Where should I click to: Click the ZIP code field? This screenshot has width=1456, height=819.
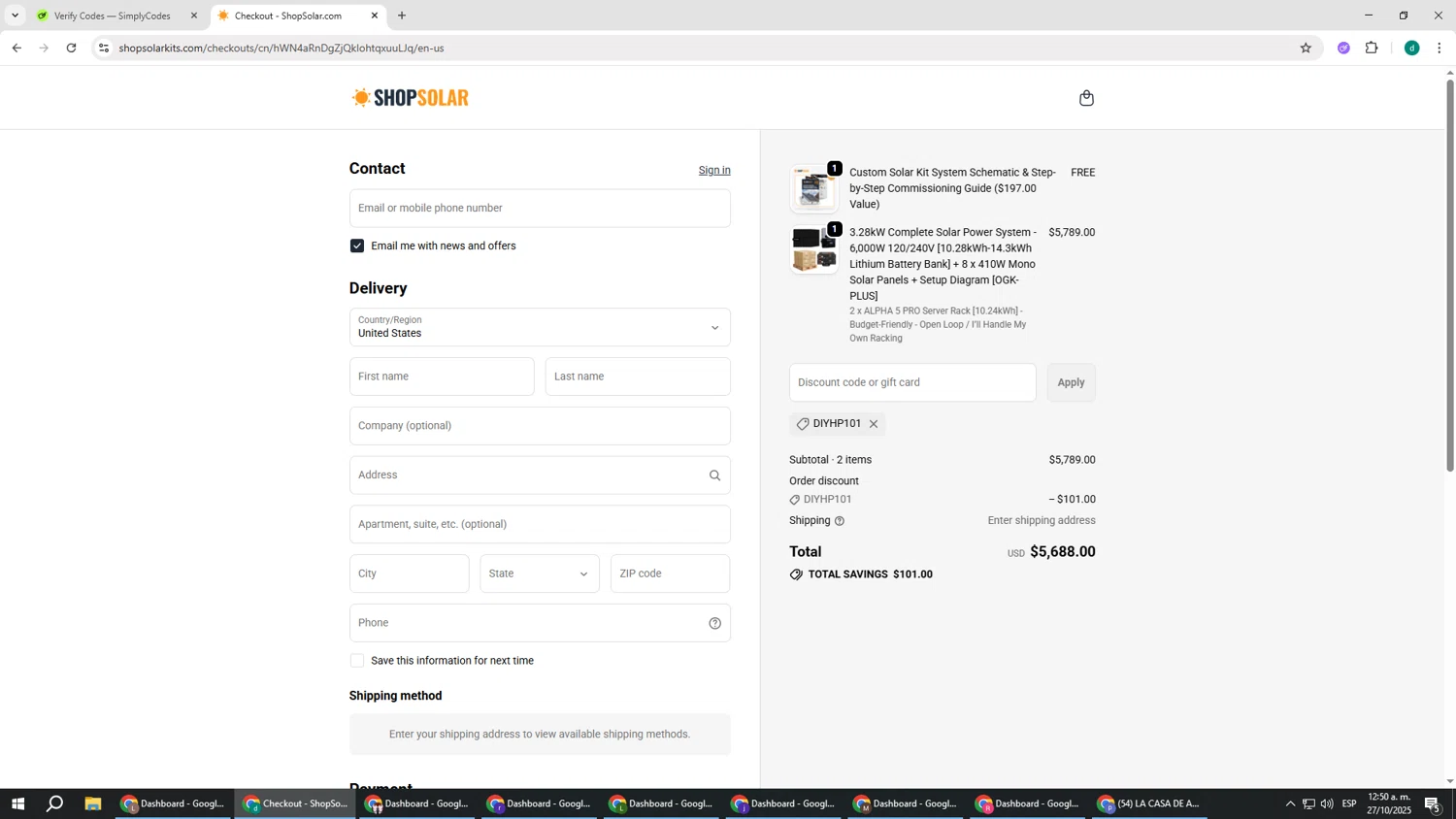[x=671, y=573]
